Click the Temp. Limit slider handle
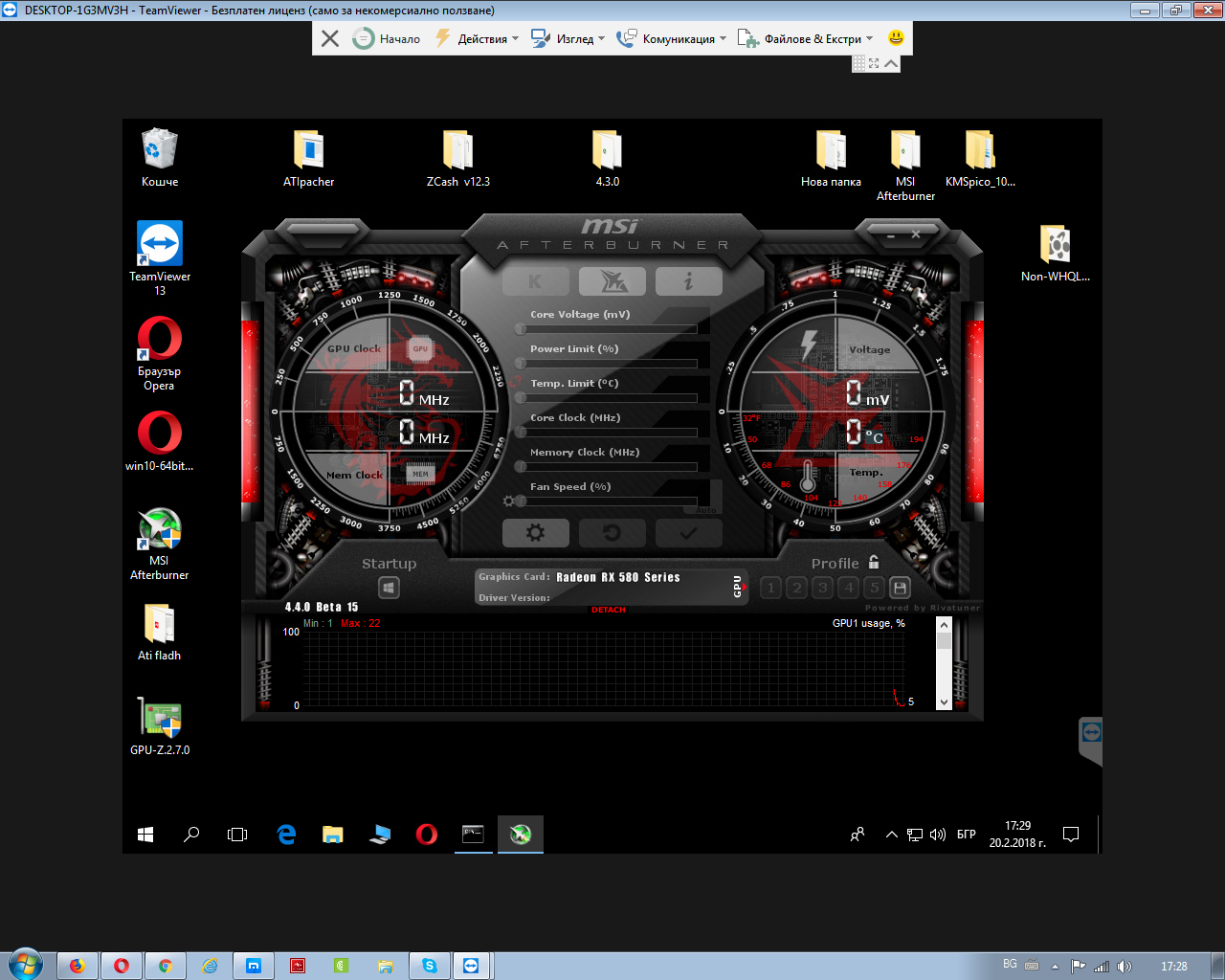The width and height of the screenshot is (1225, 980). (521, 398)
